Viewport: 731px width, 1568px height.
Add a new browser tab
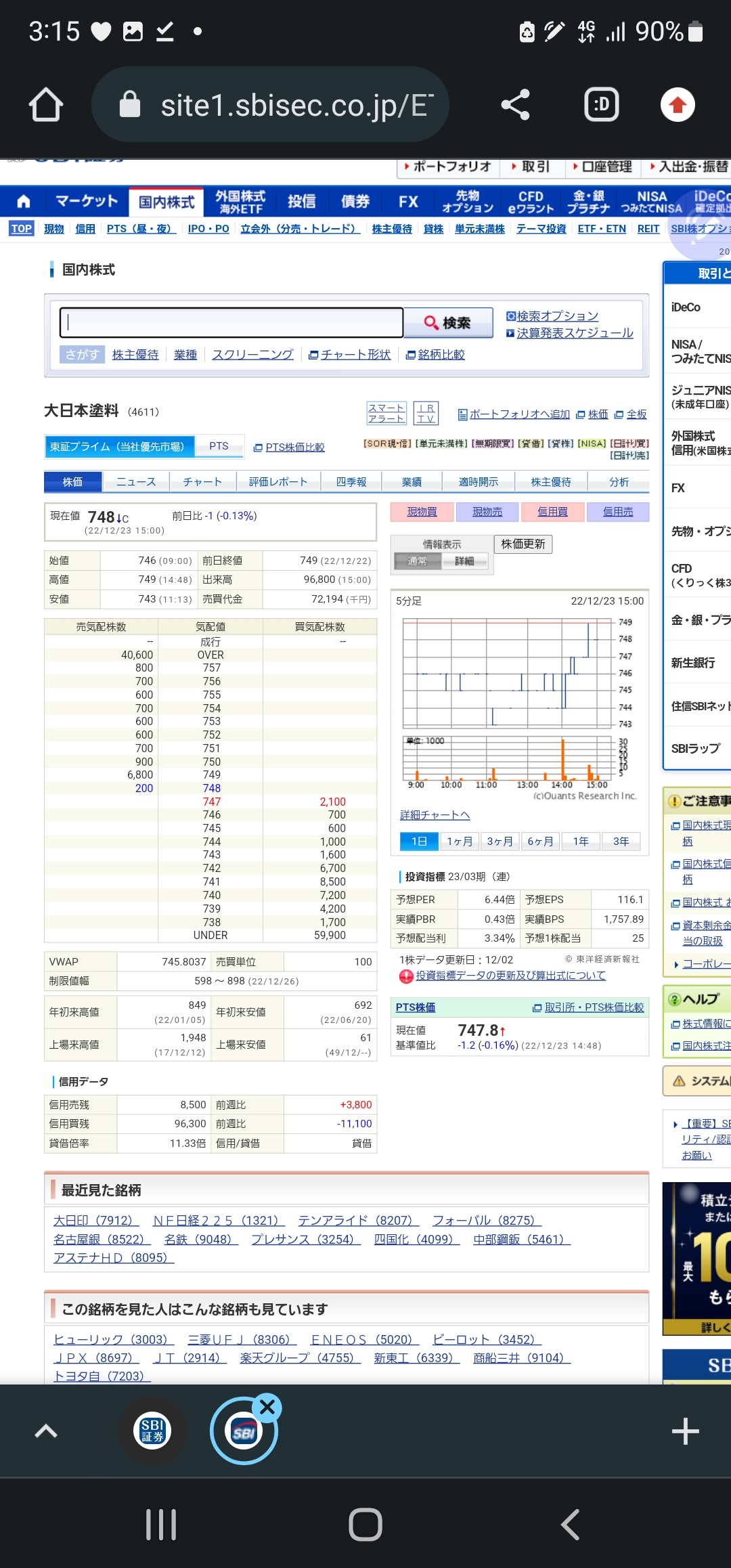[685, 1431]
